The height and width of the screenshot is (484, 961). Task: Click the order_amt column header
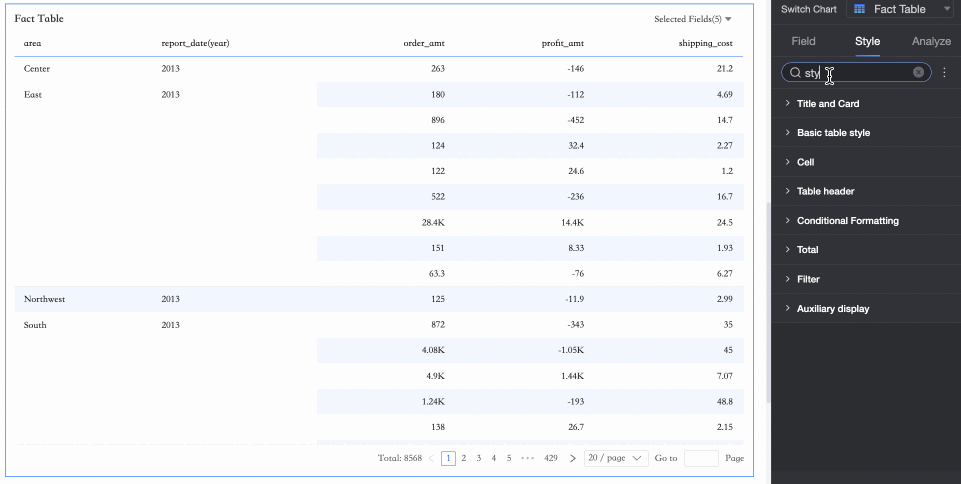coord(423,44)
